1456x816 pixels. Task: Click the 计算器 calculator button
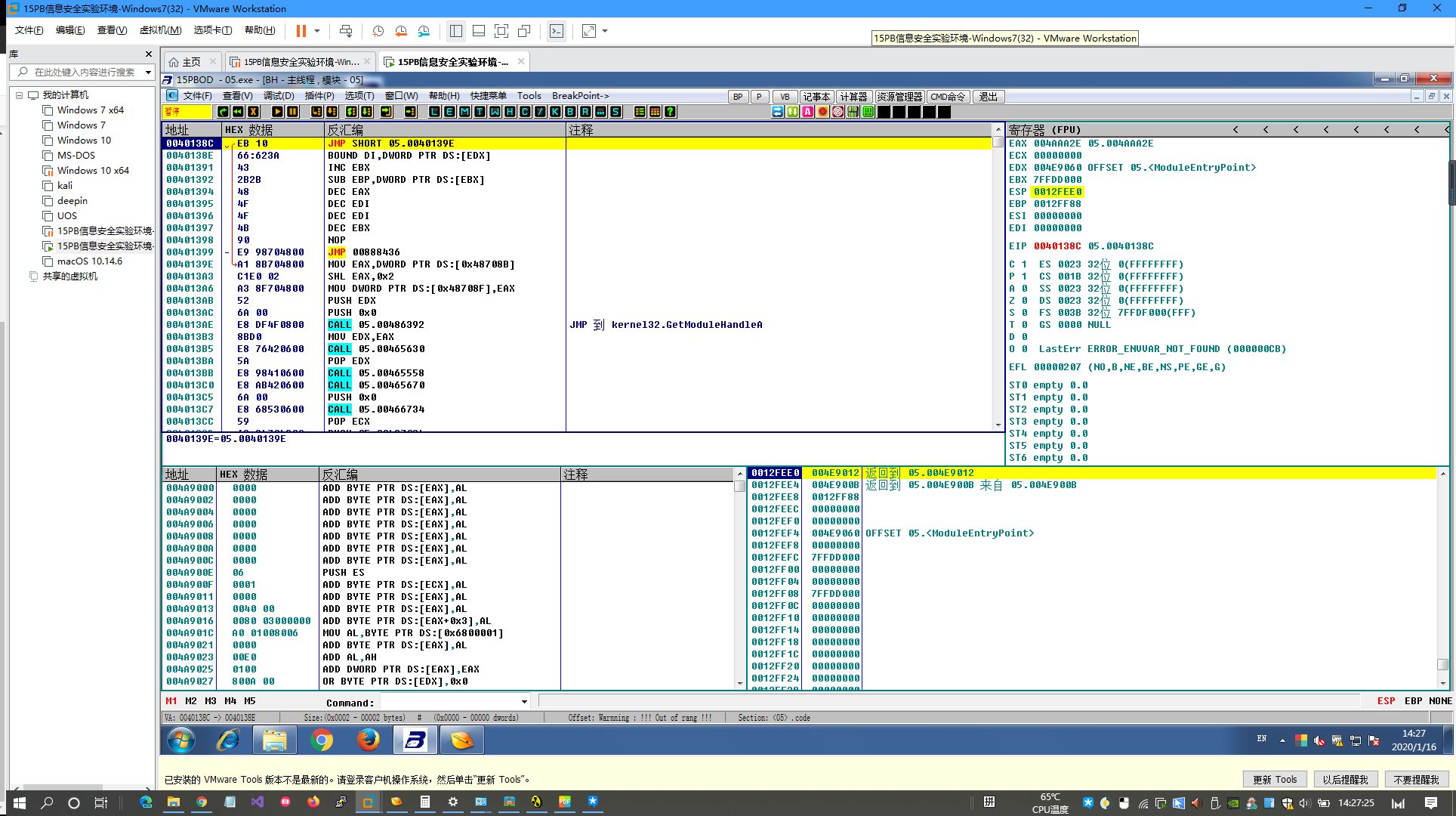[853, 97]
